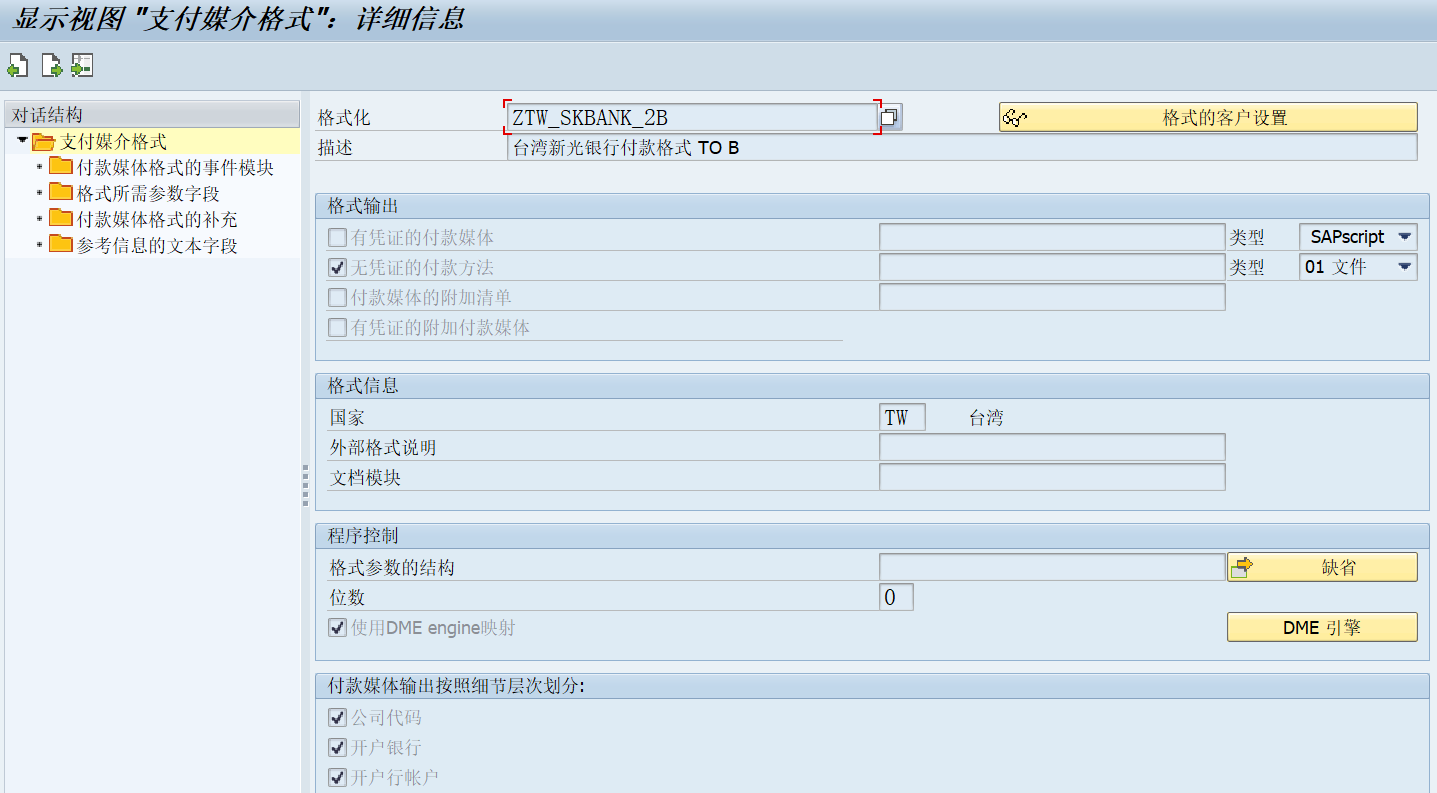This screenshot has height=793, width=1437.
Task: Uncheck the 公司代码 checkbox
Action: 337,717
